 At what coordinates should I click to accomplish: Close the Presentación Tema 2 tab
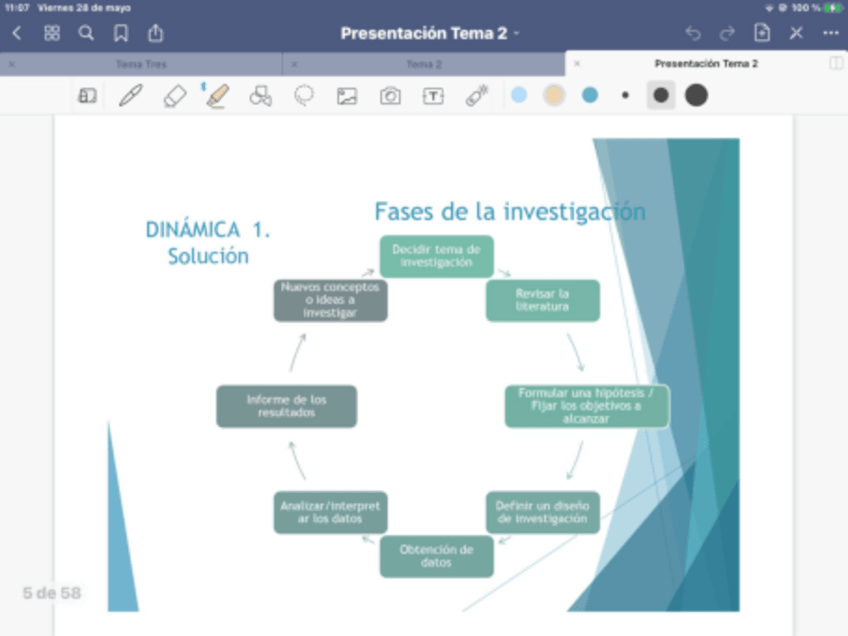click(577, 64)
